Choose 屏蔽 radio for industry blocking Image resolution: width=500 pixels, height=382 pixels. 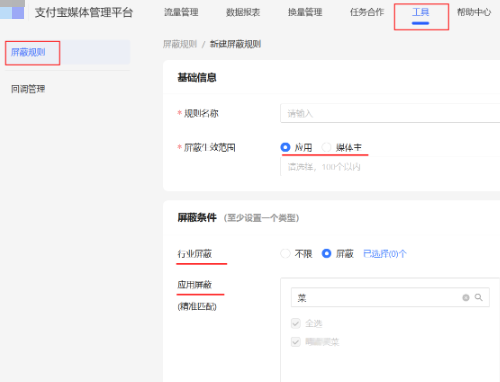click(x=326, y=254)
